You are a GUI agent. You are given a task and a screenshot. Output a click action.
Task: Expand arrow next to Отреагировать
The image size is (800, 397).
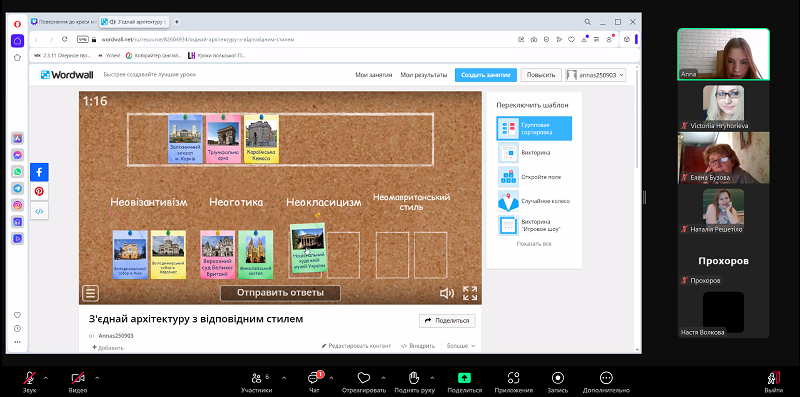tap(383, 378)
